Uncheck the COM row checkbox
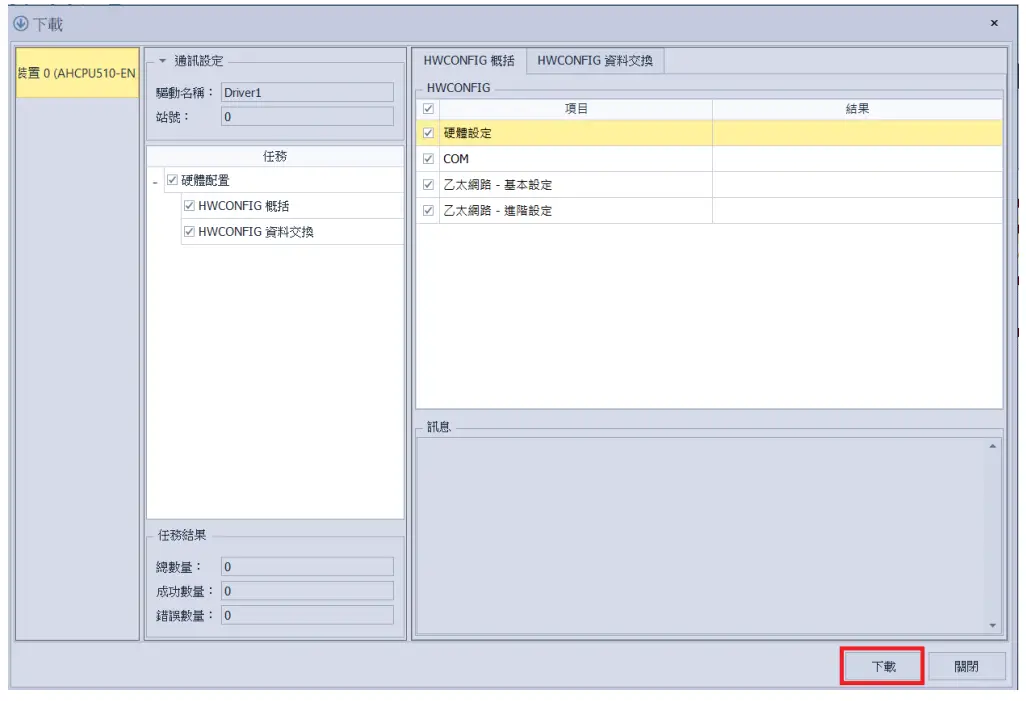1026x701 pixels. click(x=428, y=158)
